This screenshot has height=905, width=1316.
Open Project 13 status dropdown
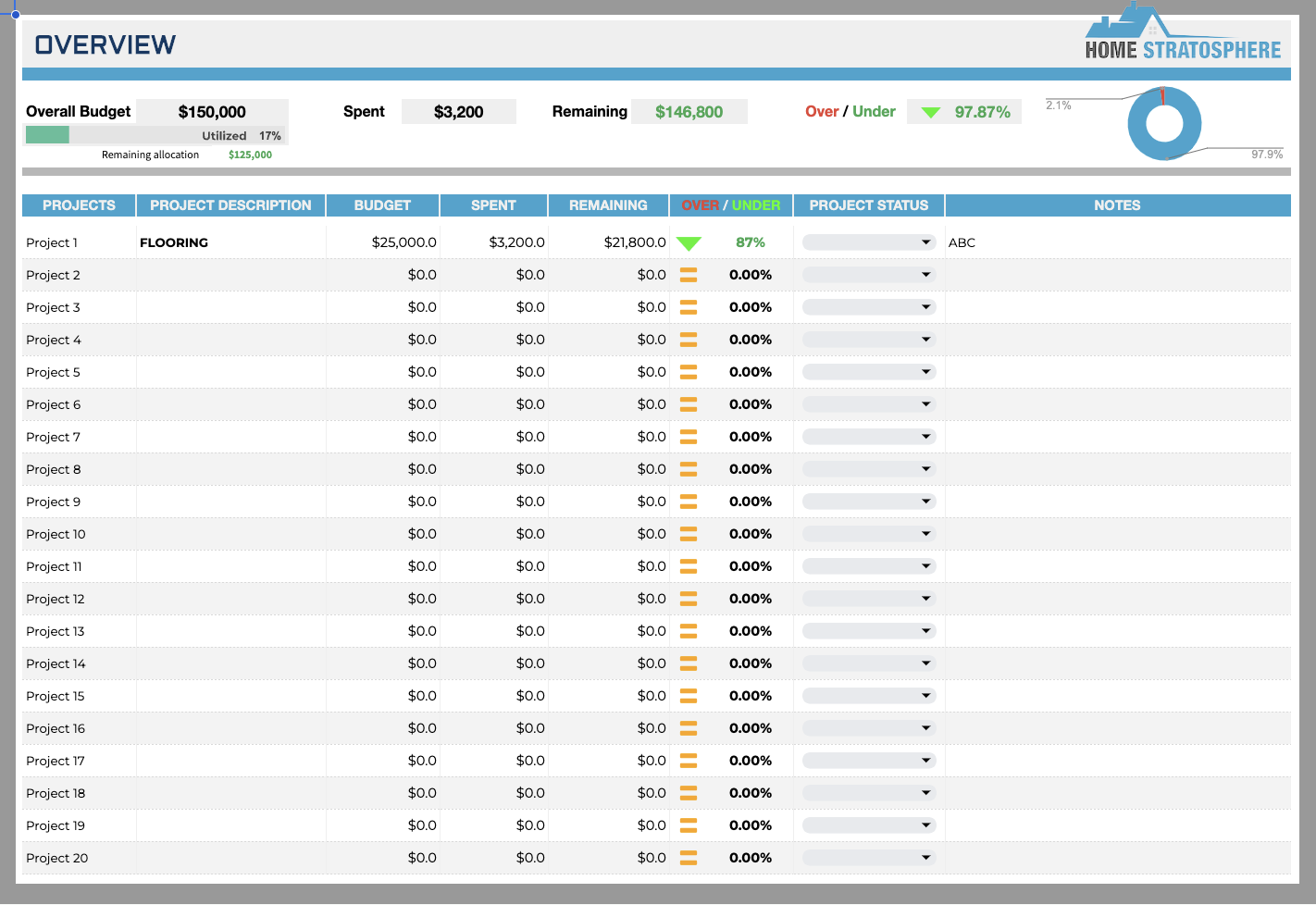tap(869, 631)
